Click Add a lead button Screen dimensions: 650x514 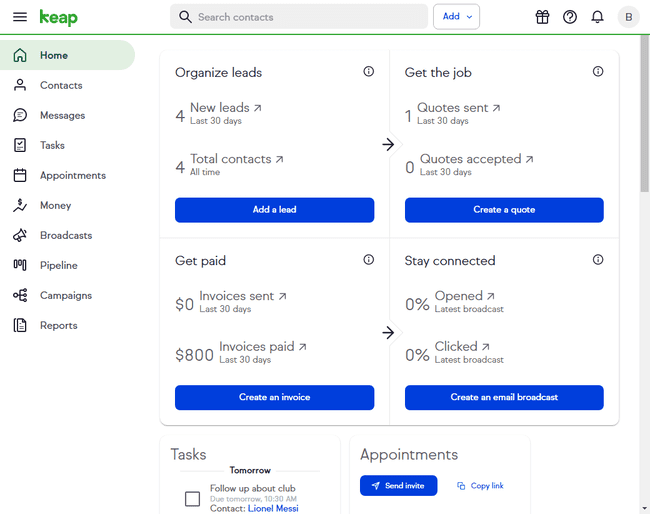click(x=274, y=210)
